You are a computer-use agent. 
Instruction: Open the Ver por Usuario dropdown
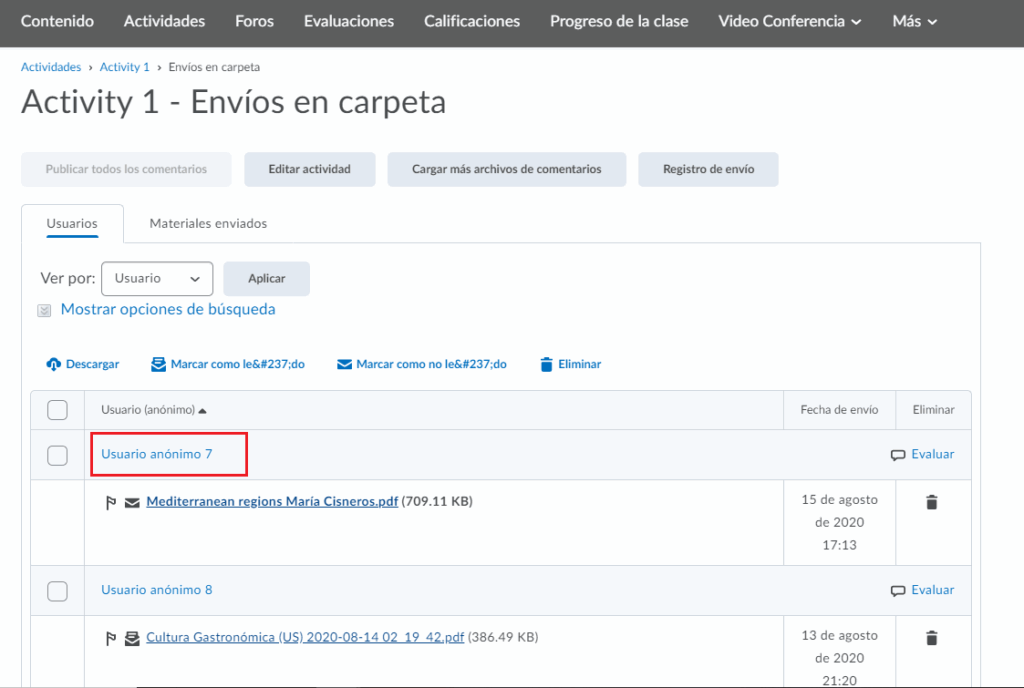(x=157, y=279)
